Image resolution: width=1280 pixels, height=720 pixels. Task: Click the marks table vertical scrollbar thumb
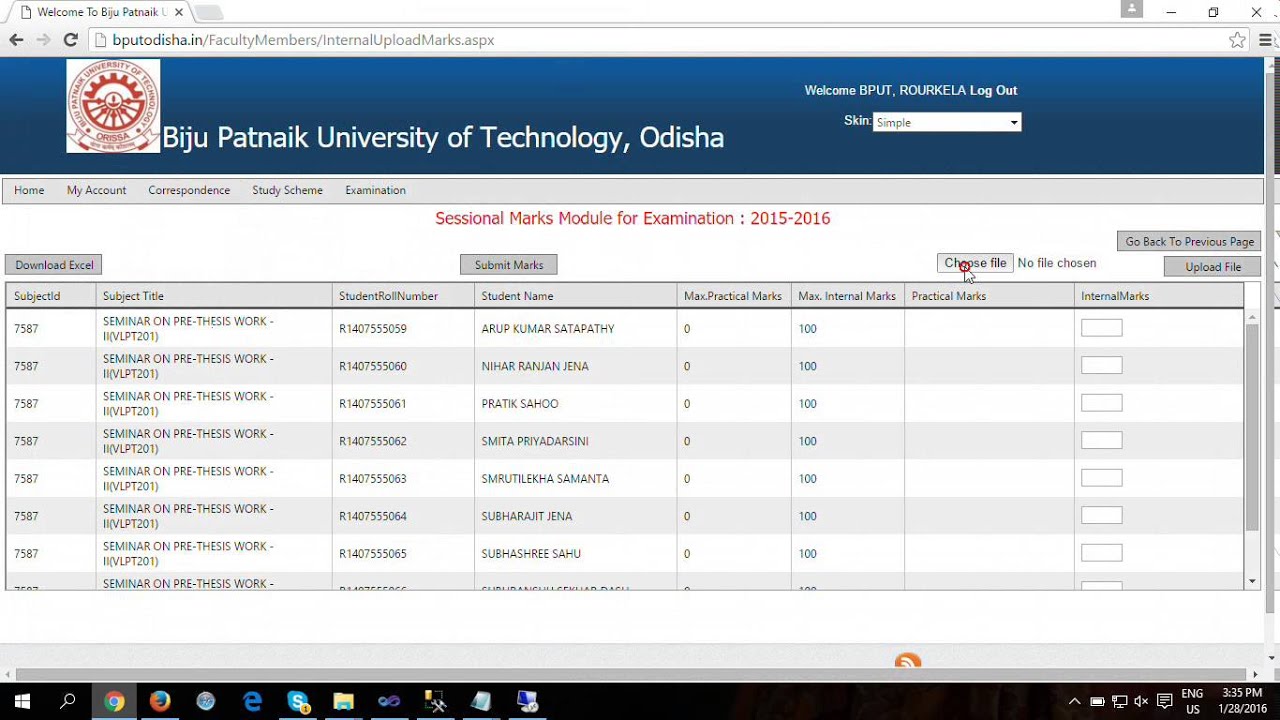click(1252, 427)
